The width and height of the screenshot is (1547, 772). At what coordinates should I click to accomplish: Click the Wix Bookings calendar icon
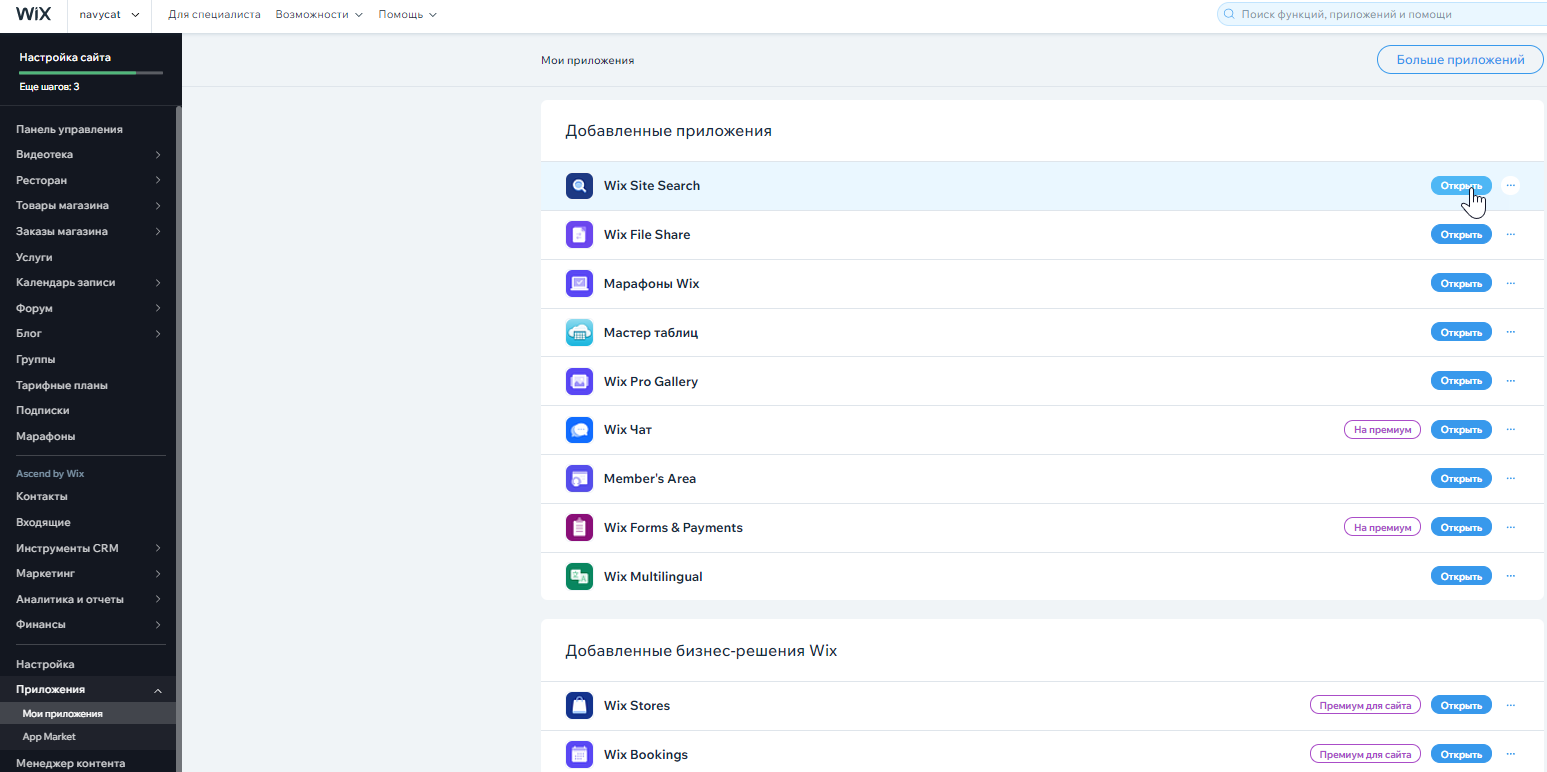point(579,755)
